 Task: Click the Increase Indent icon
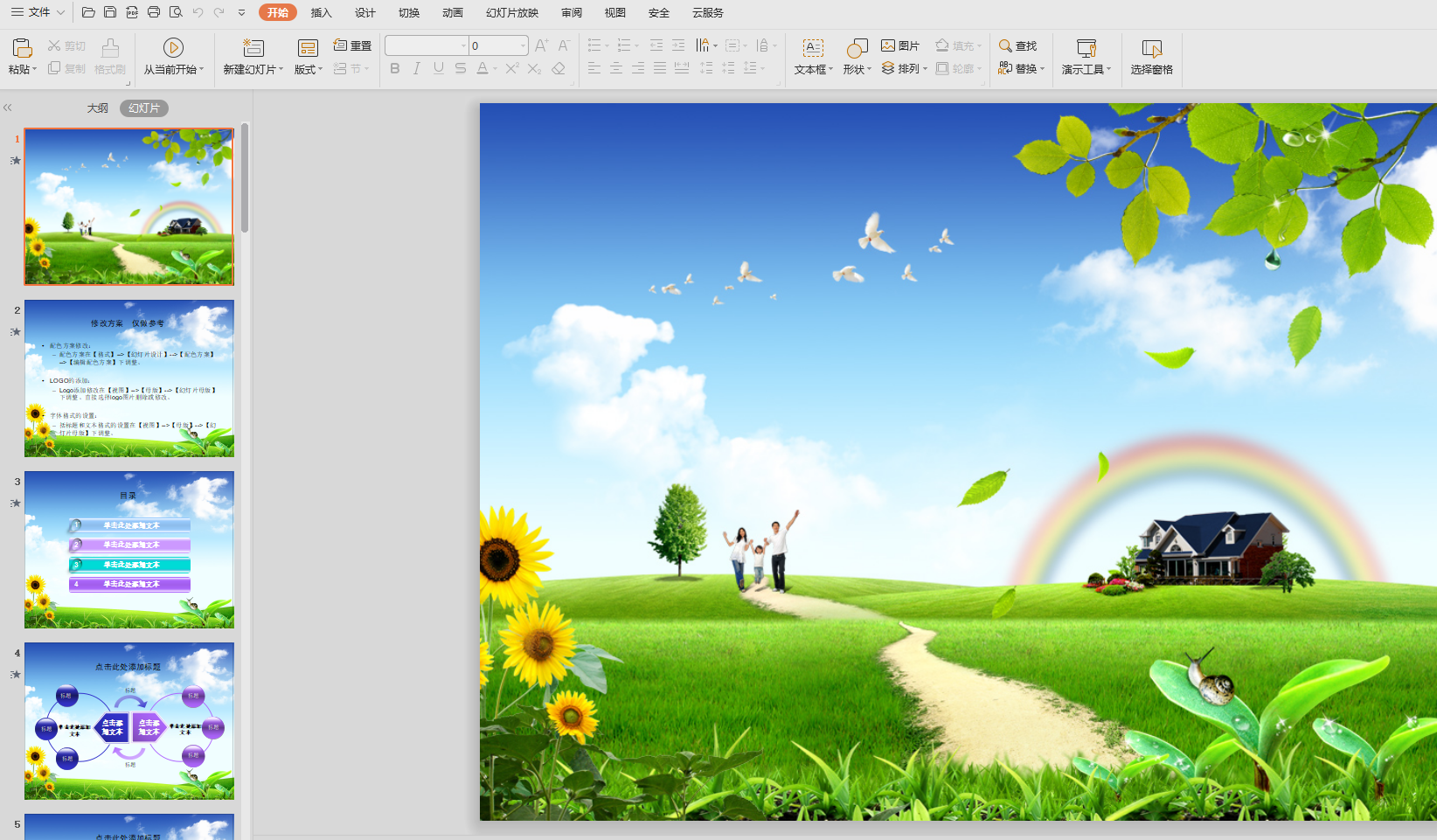tap(678, 45)
